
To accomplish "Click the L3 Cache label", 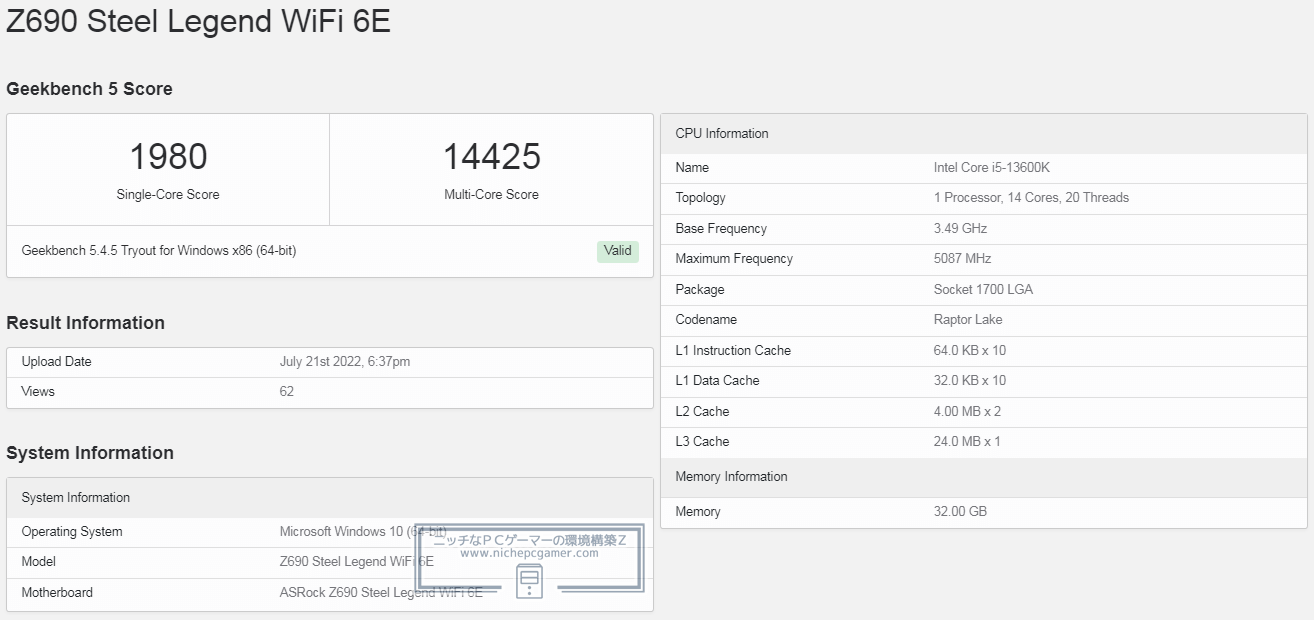I will click(702, 442).
